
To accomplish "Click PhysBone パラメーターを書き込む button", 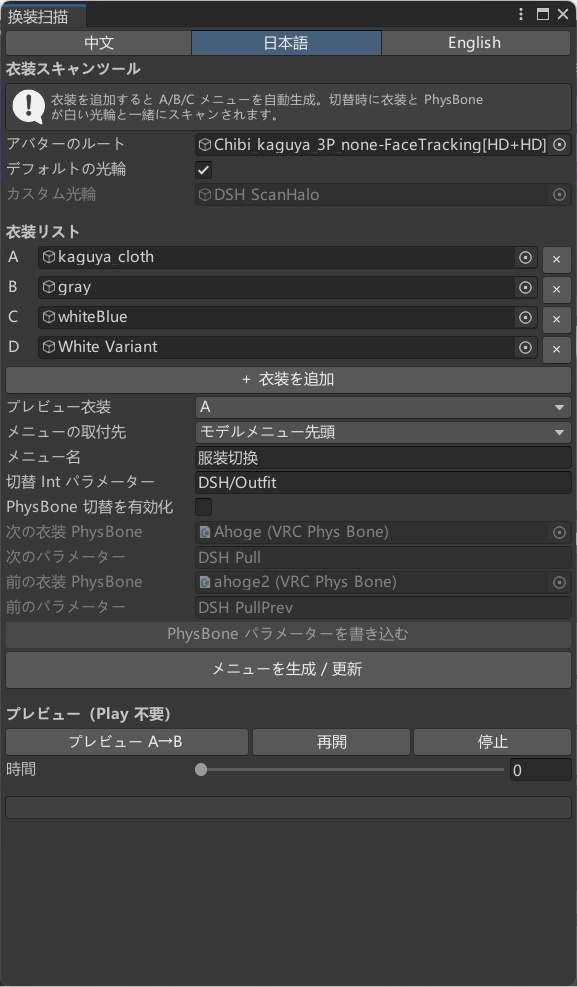I will pyautogui.click(x=288, y=634).
